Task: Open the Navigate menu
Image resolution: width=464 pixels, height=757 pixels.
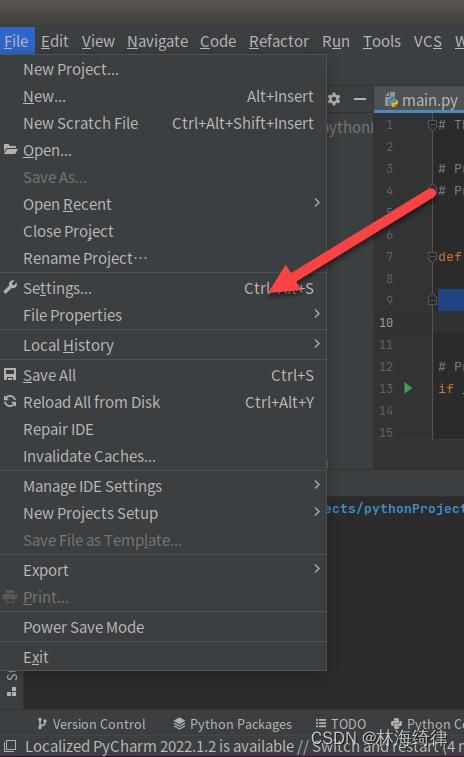Action: [157, 42]
